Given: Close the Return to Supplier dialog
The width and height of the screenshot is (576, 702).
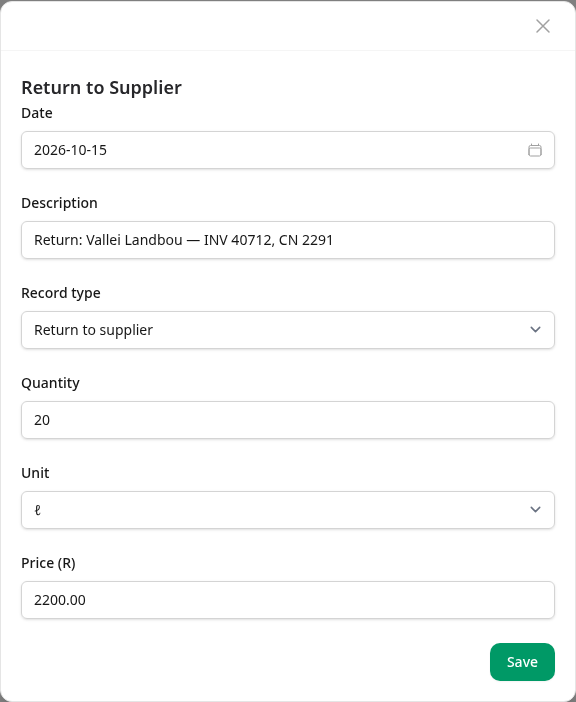Looking at the screenshot, I should [x=542, y=26].
